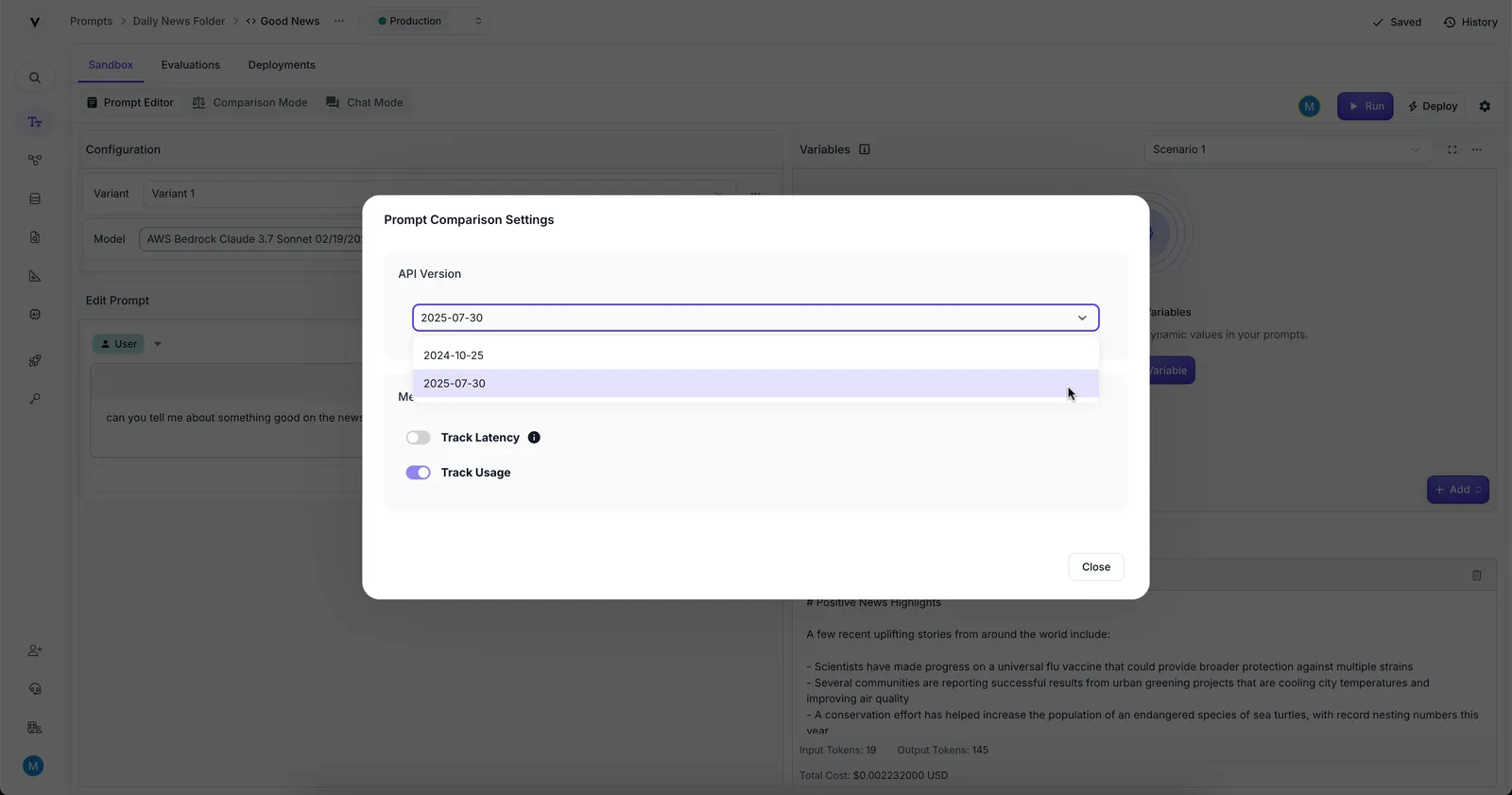Disable the Track Usage toggle

419,473
